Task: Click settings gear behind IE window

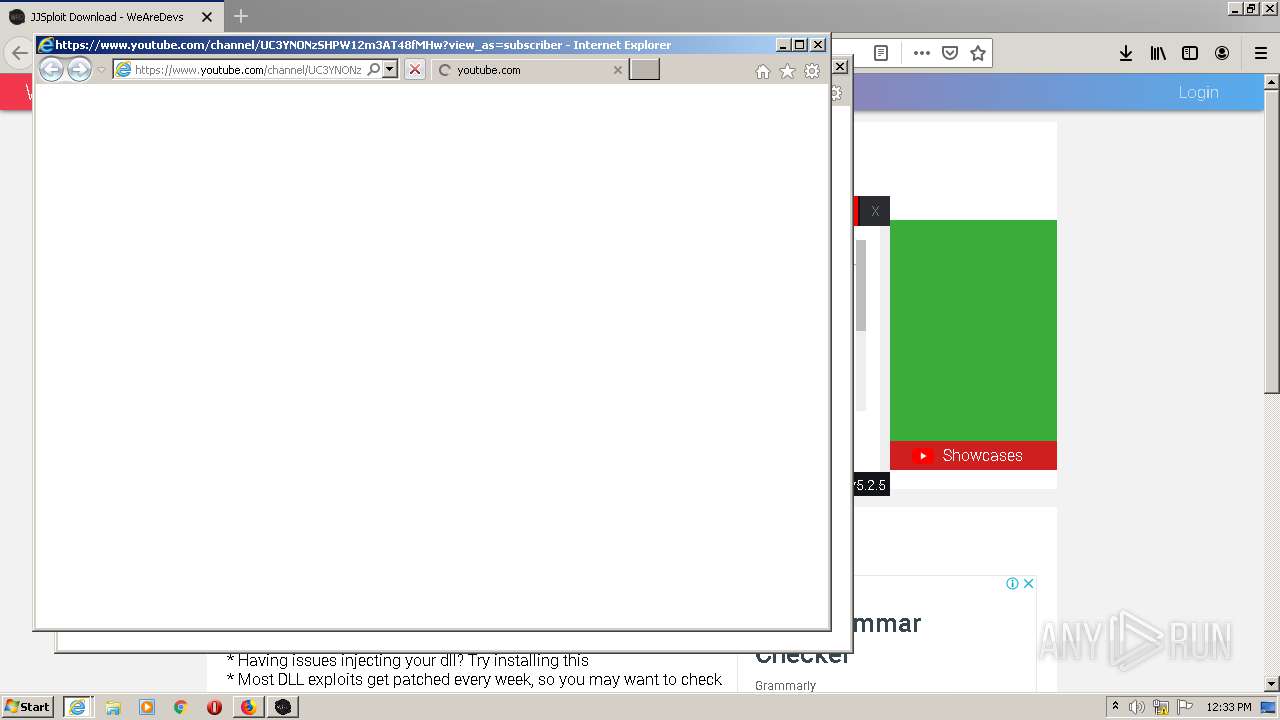Action: pyautogui.click(x=837, y=93)
